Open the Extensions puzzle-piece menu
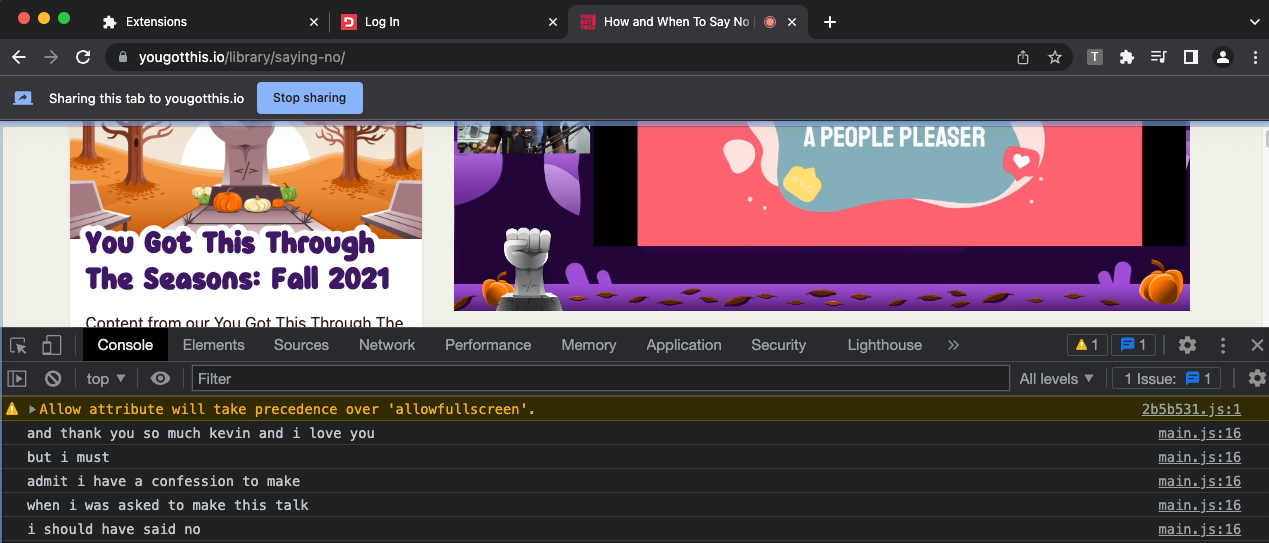 1127,57
